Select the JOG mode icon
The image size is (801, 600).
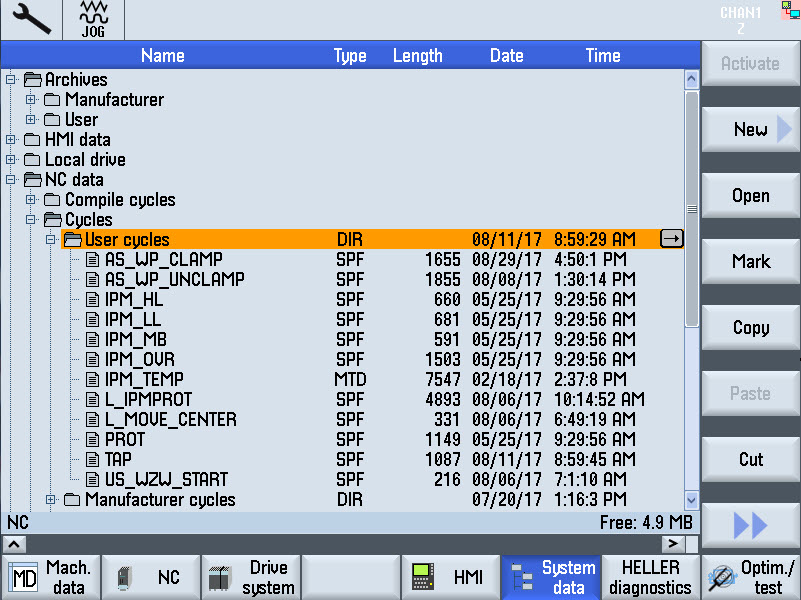click(x=92, y=20)
